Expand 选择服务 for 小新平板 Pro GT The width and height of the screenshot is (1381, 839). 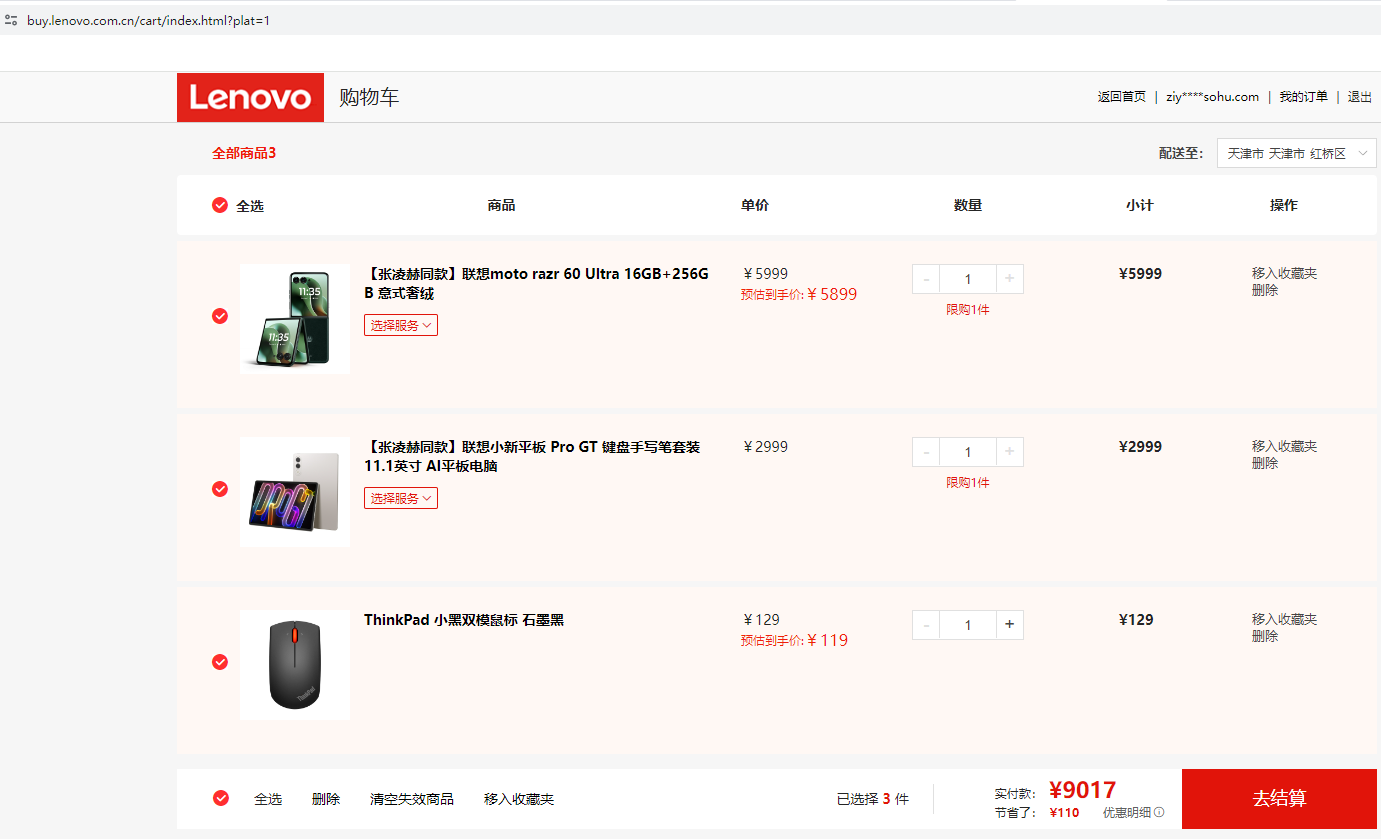point(400,498)
